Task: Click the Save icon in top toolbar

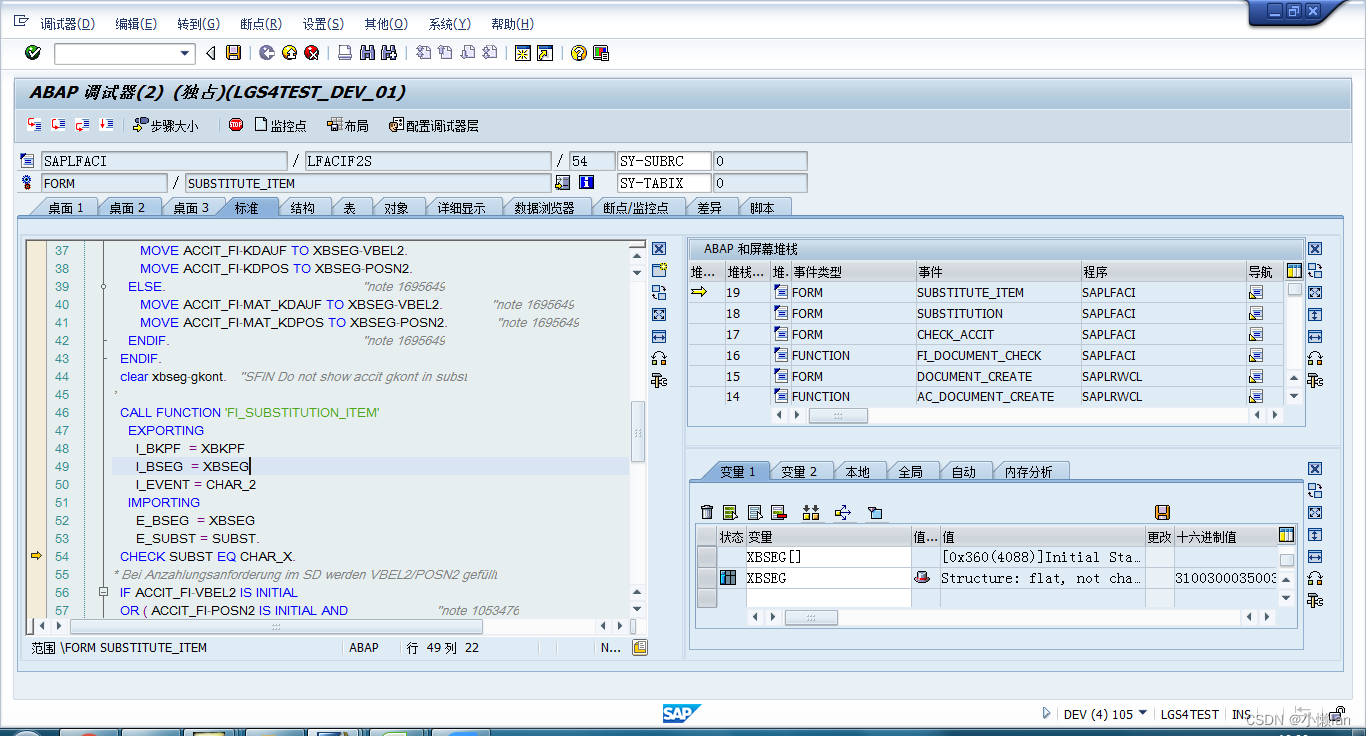Action: tap(233, 53)
